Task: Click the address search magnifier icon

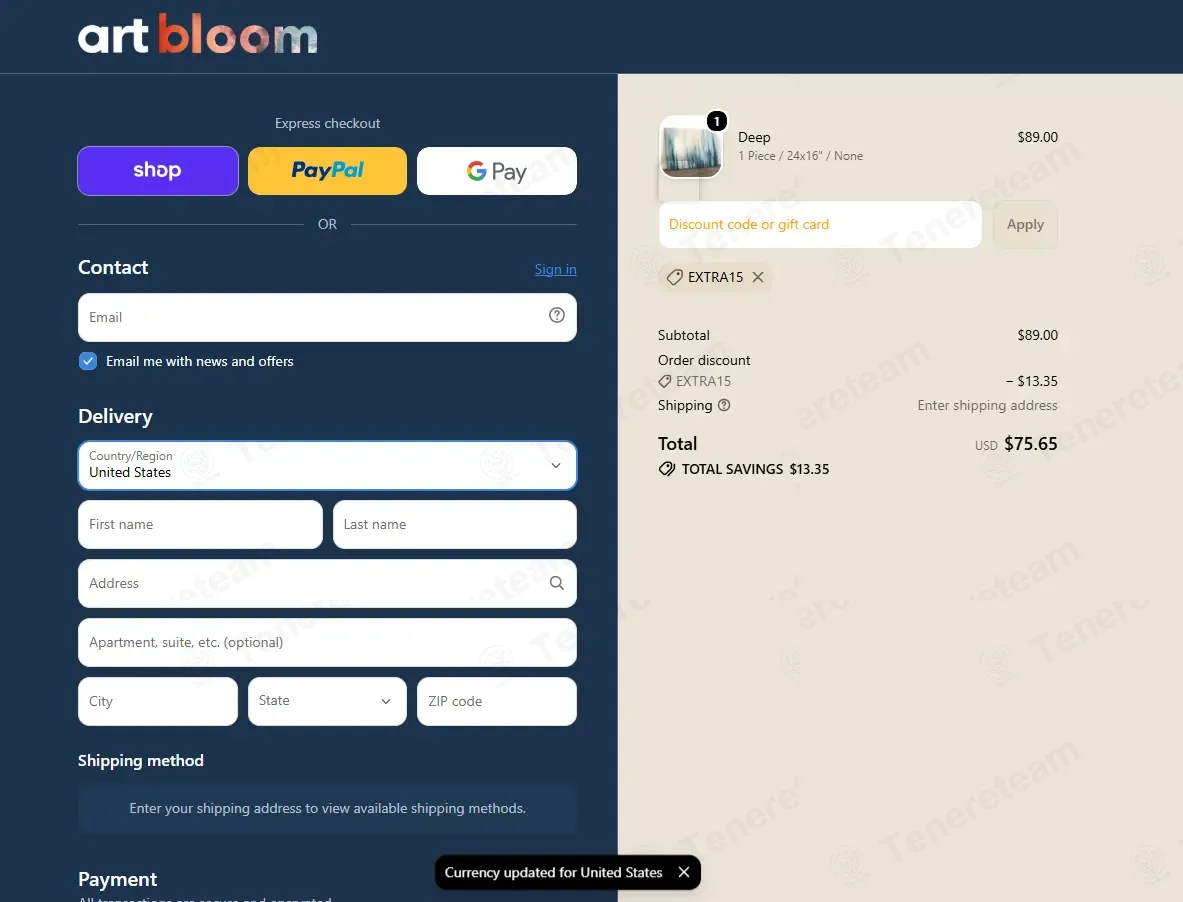Action: pyautogui.click(x=557, y=583)
